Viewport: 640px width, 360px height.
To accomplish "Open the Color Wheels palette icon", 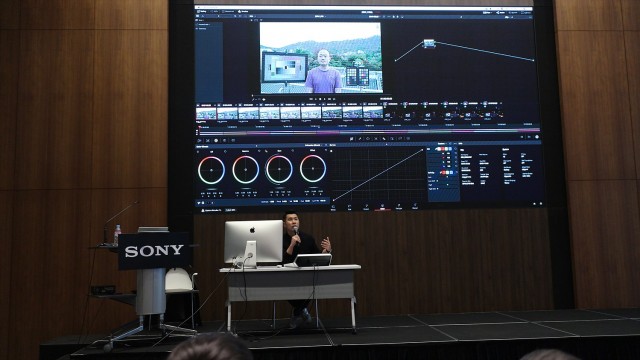I will pyautogui.click(x=216, y=140).
